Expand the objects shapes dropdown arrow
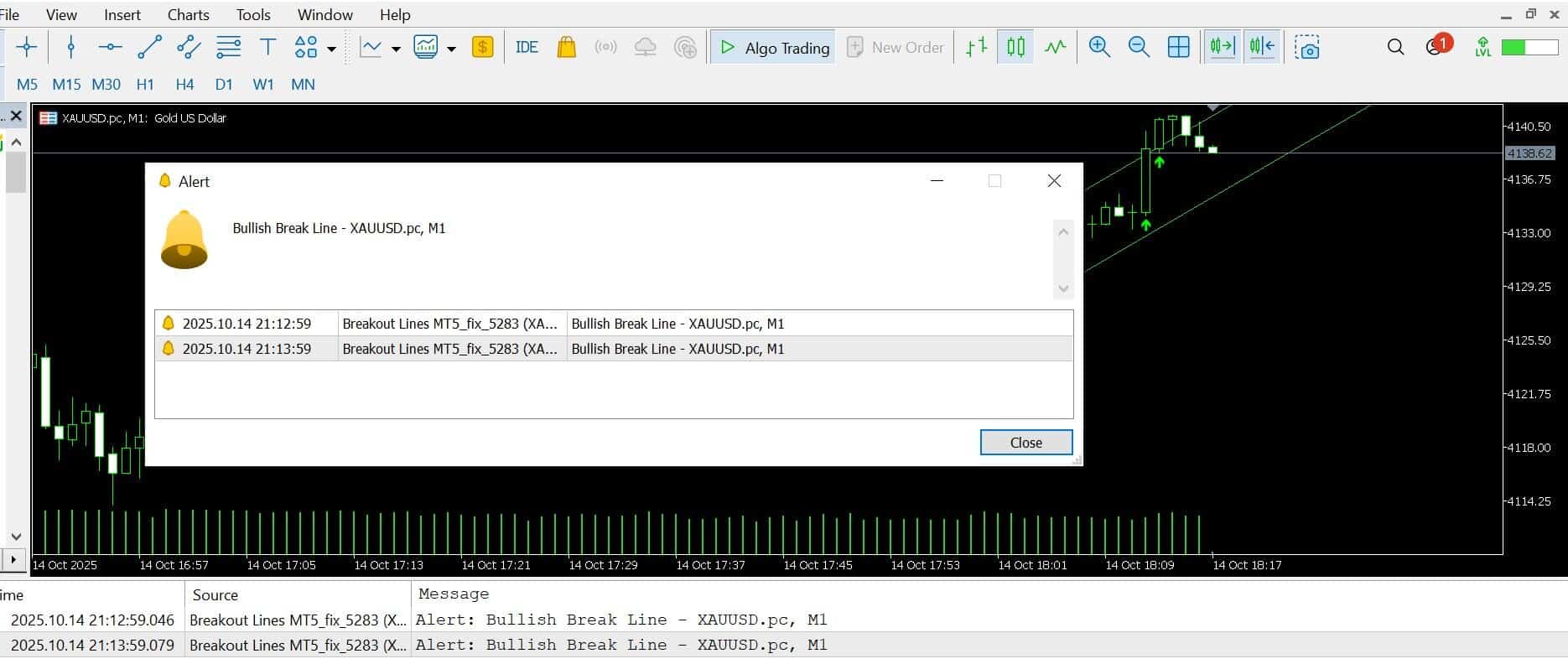The width and height of the screenshot is (1568, 664). click(x=331, y=49)
